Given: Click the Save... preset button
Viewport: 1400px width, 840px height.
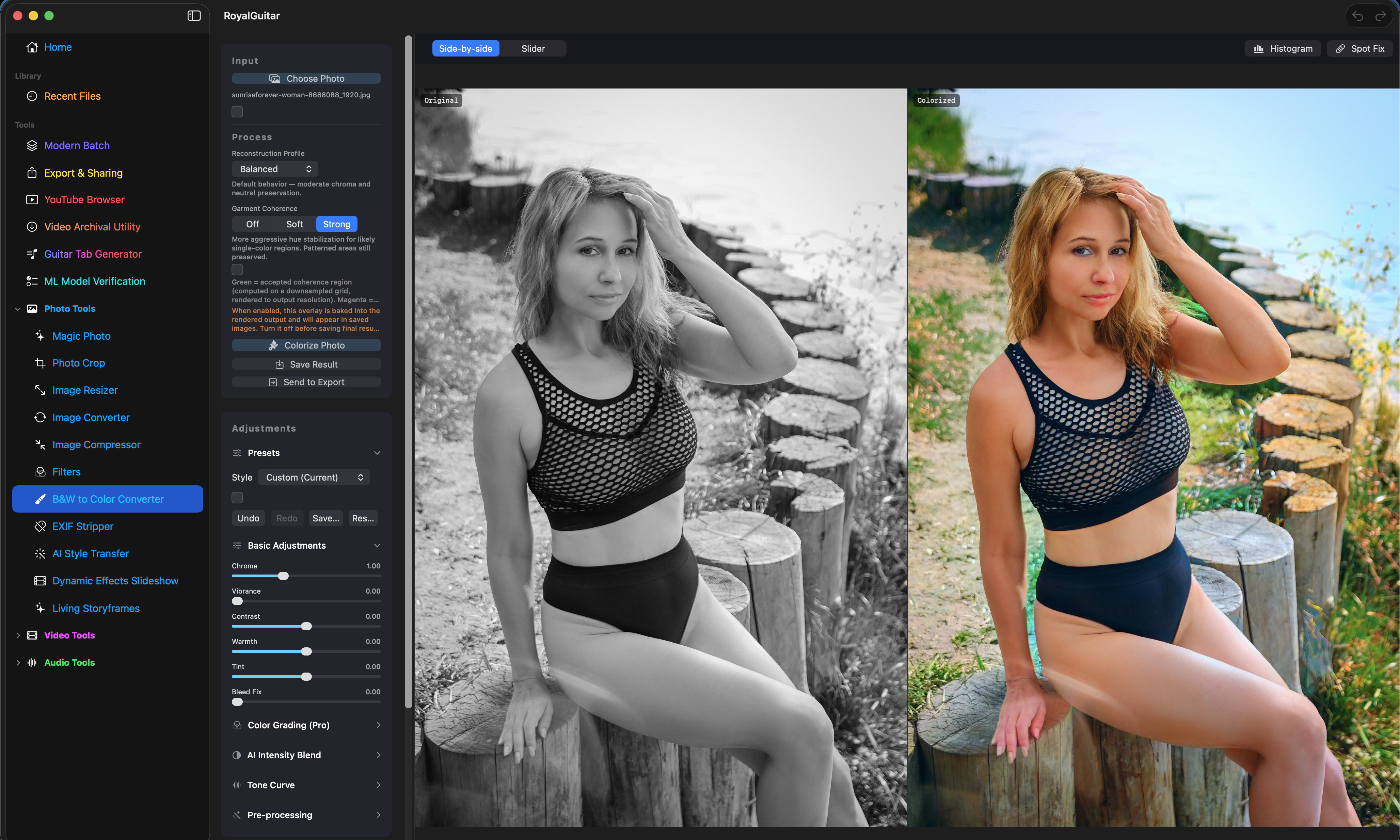Looking at the screenshot, I should 325,518.
